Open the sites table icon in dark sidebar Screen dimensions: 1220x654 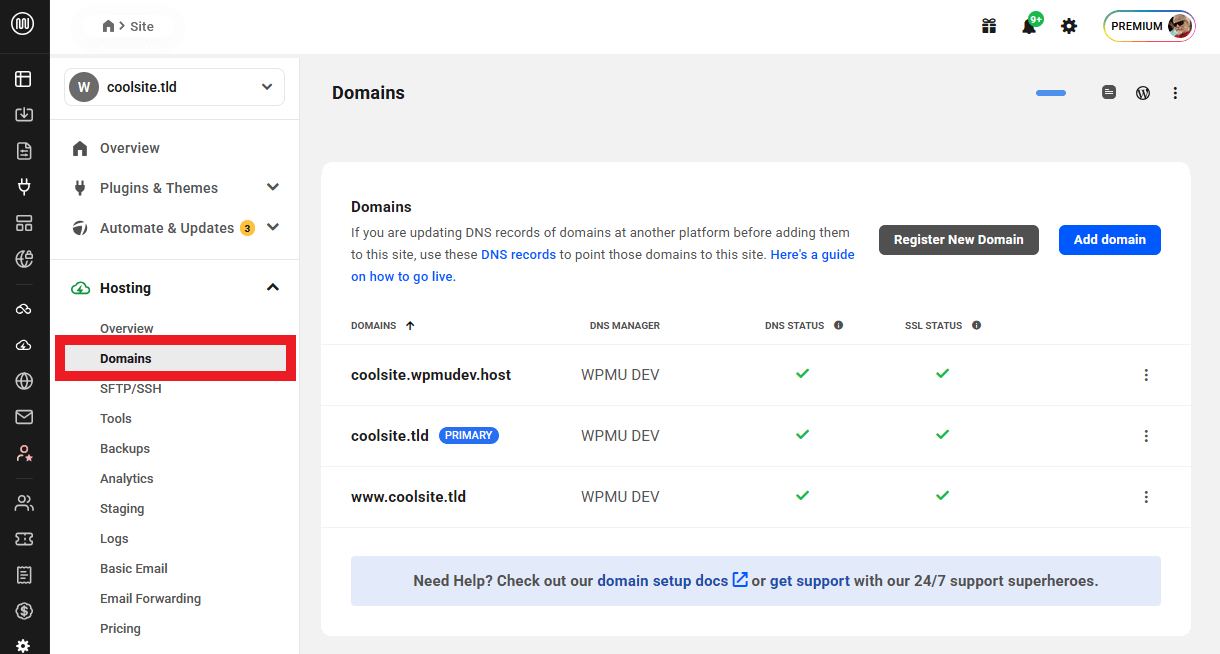pos(24,79)
